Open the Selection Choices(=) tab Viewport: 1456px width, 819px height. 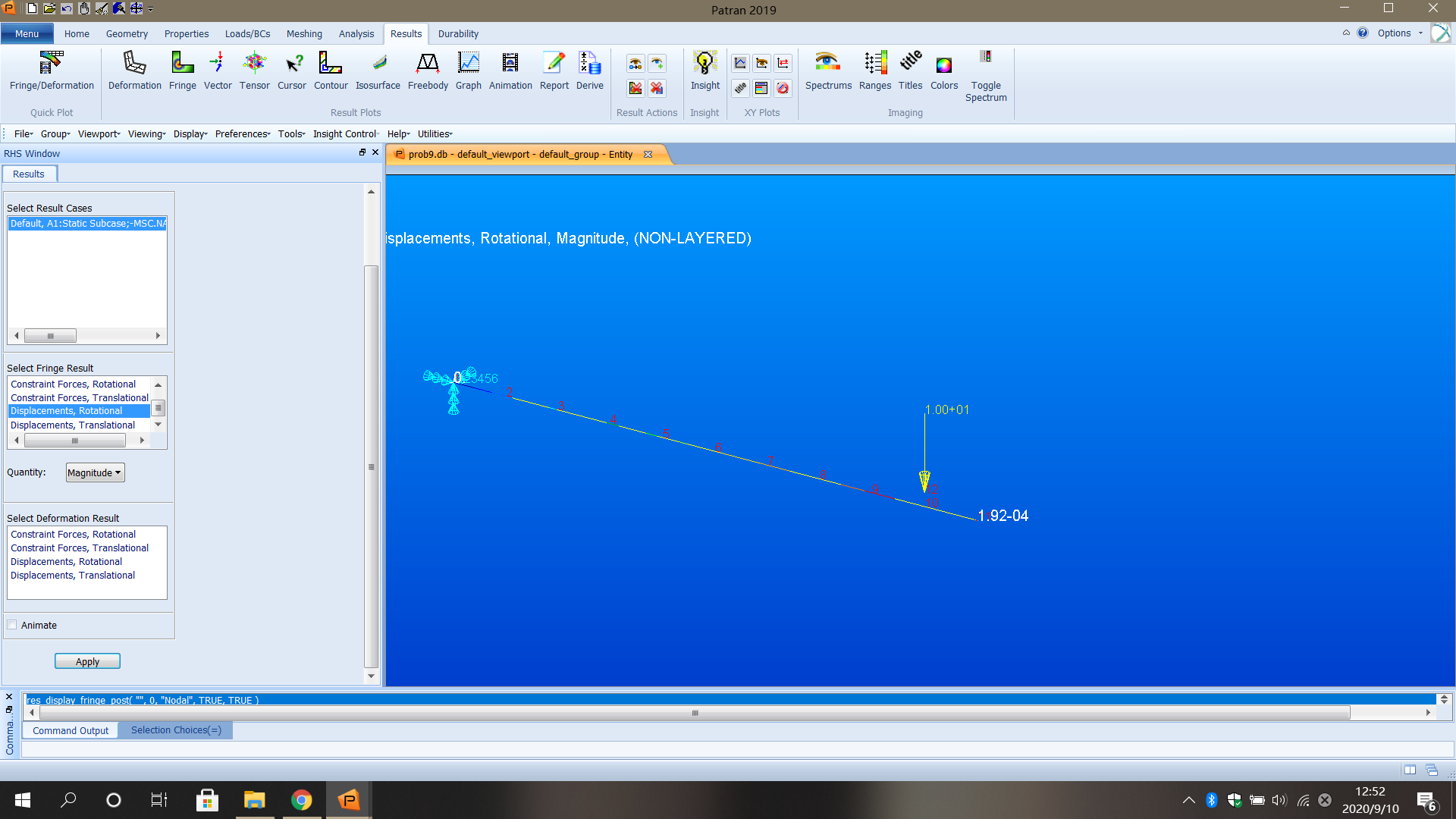pyautogui.click(x=176, y=730)
